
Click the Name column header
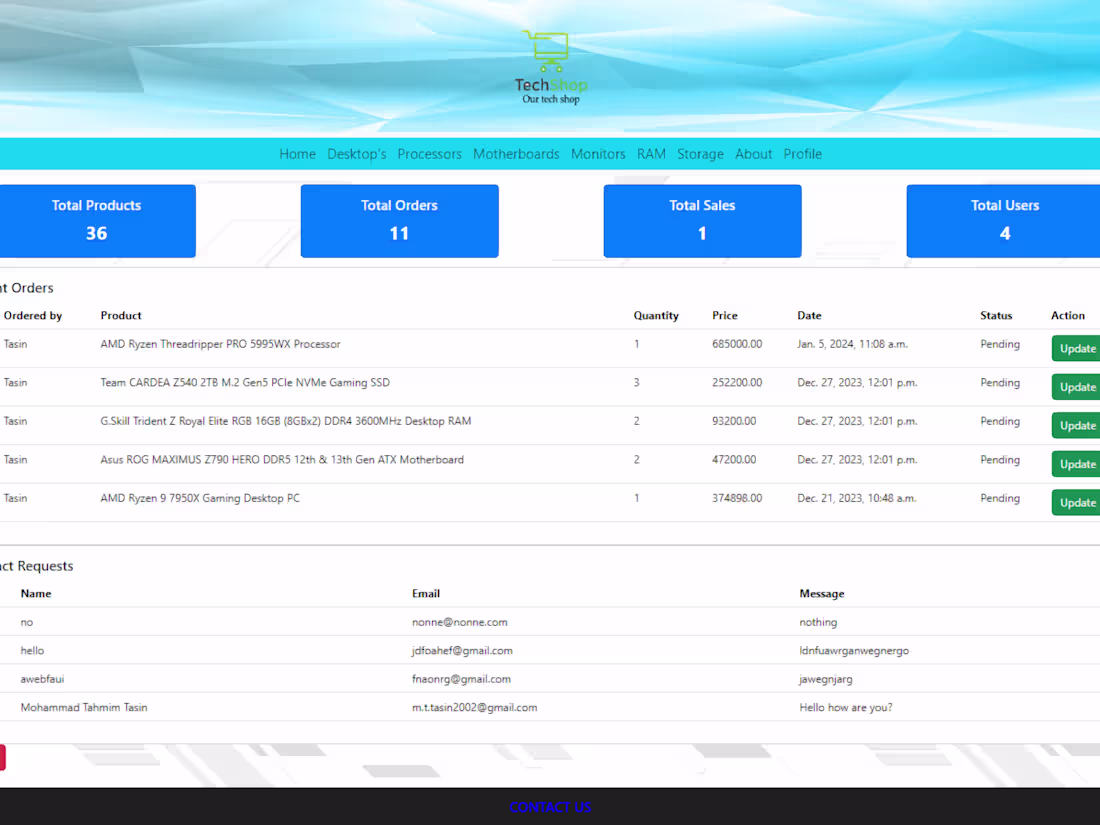point(36,593)
